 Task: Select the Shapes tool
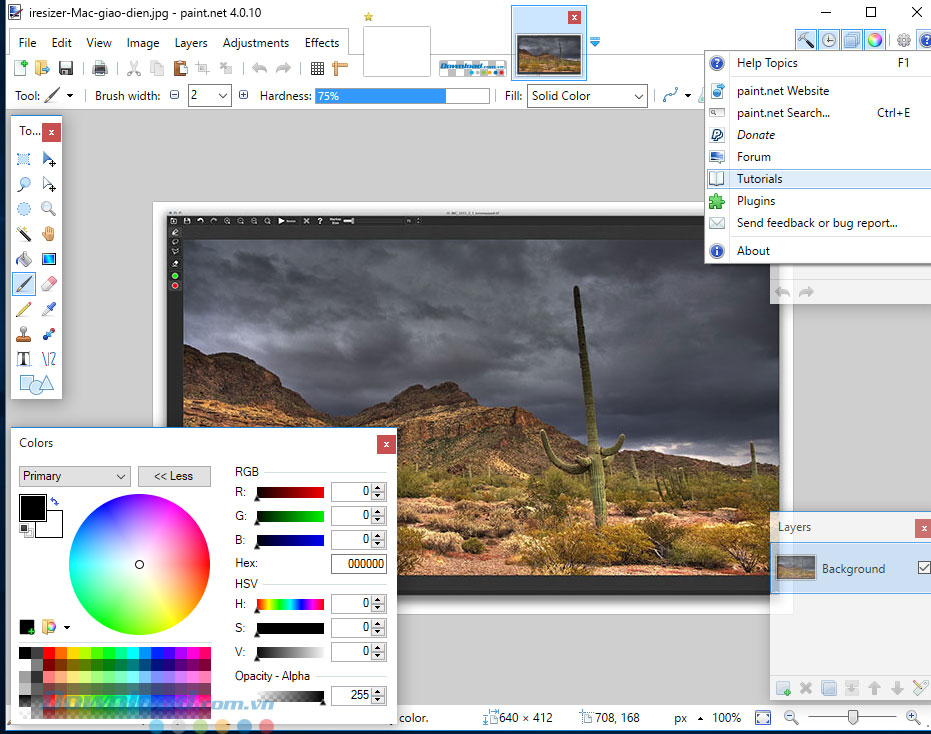pos(36,385)
